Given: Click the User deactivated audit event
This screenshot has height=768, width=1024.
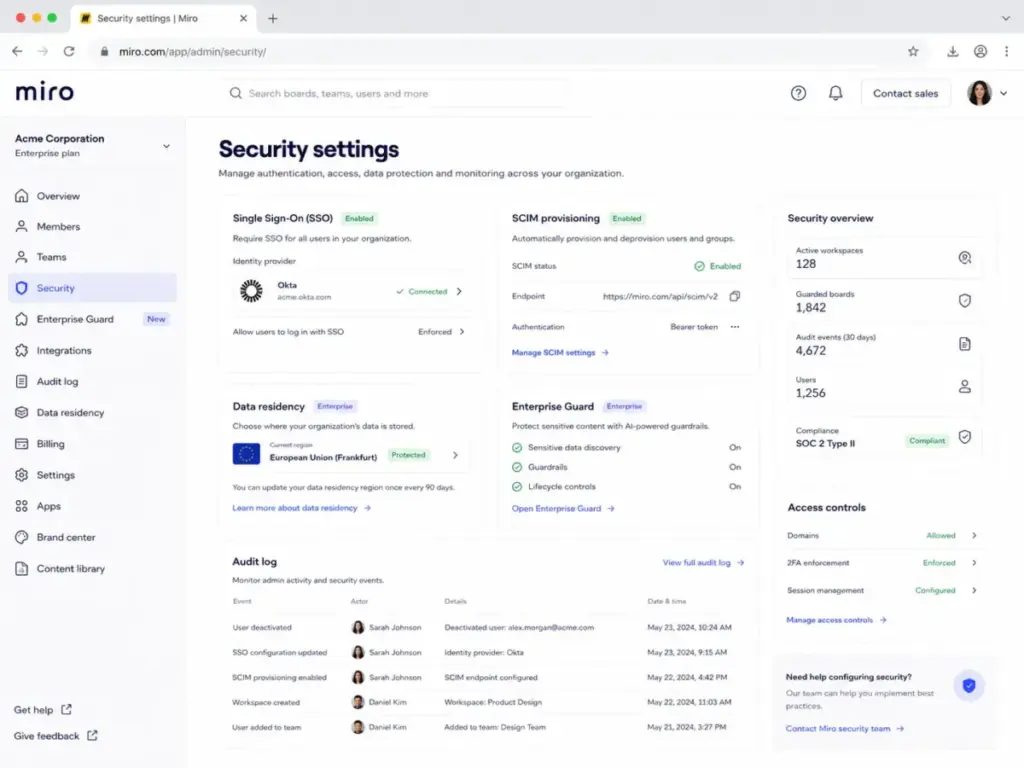Looking at the screenshot, I should 262,628.
